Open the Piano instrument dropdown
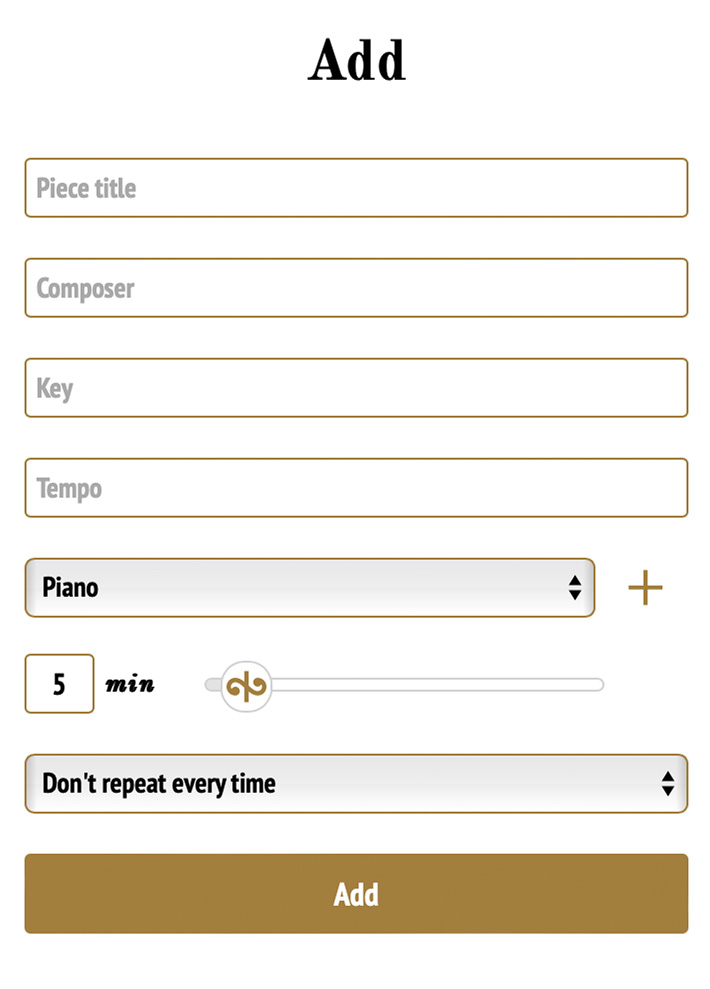This screenshot has height=989, width=710. (310, 588)
